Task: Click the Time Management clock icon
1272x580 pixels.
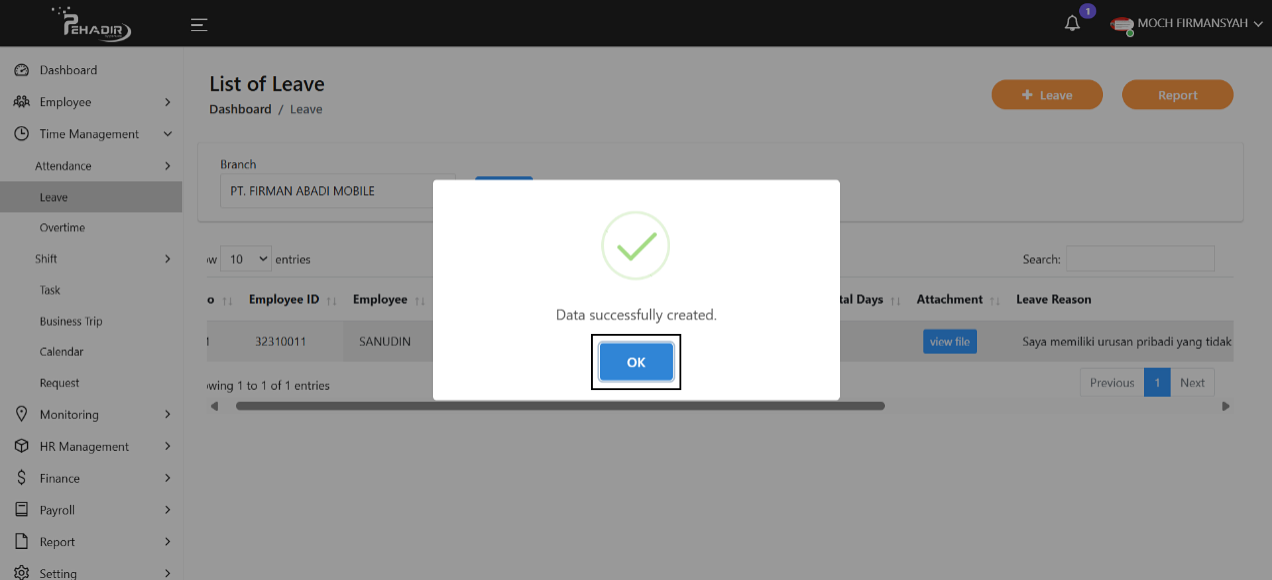Action: (x=21, y=134)
